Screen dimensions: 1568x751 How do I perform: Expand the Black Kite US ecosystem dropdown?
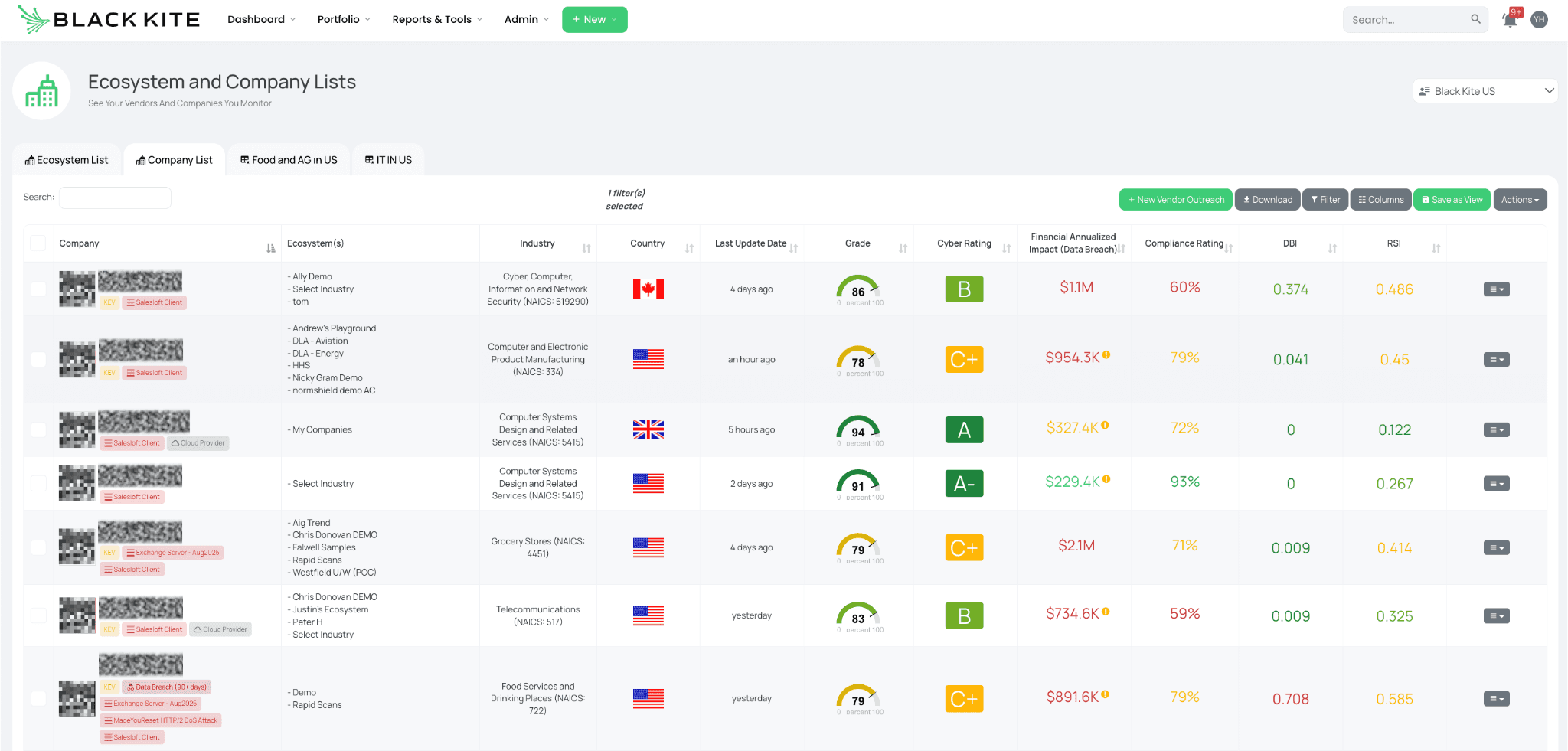click(x=1485, y=91)
